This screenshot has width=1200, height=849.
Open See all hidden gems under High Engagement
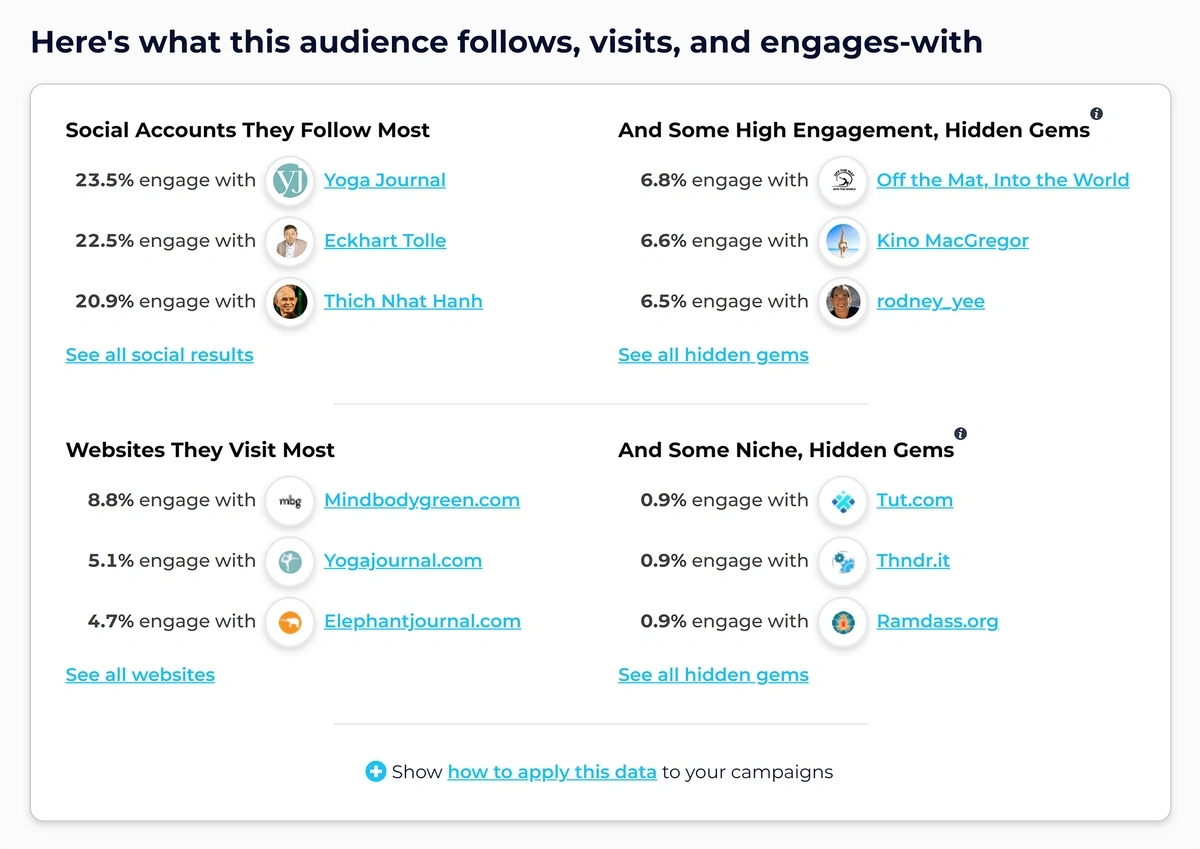click(x=713, y=355)
